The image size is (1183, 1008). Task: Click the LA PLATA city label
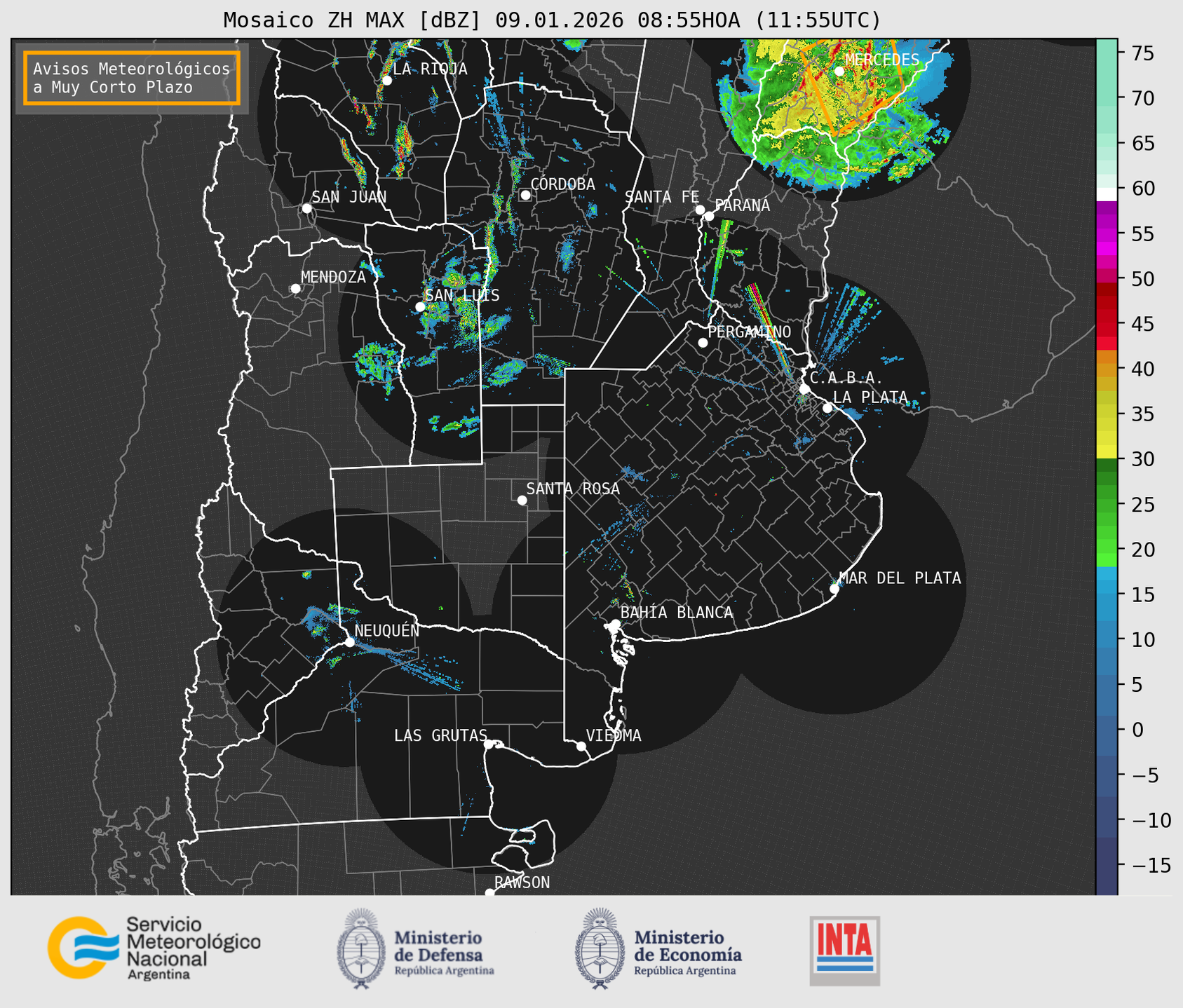point(870,397)
